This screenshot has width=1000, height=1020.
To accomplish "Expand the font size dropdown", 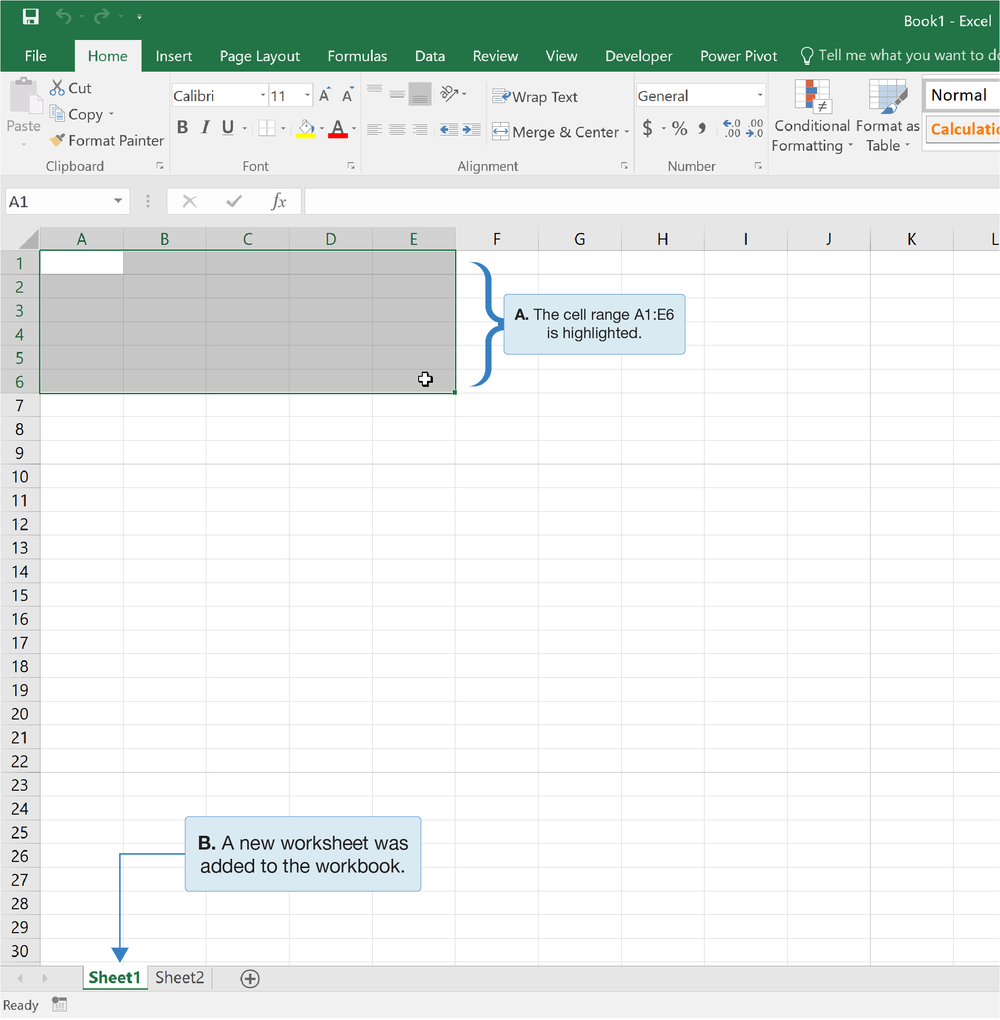I will [x=306, y=95].
